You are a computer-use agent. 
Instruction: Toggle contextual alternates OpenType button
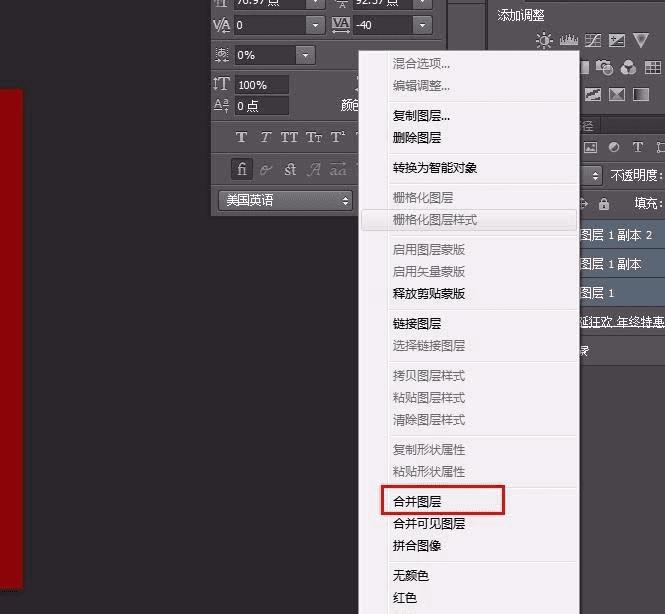pos(266,170)
